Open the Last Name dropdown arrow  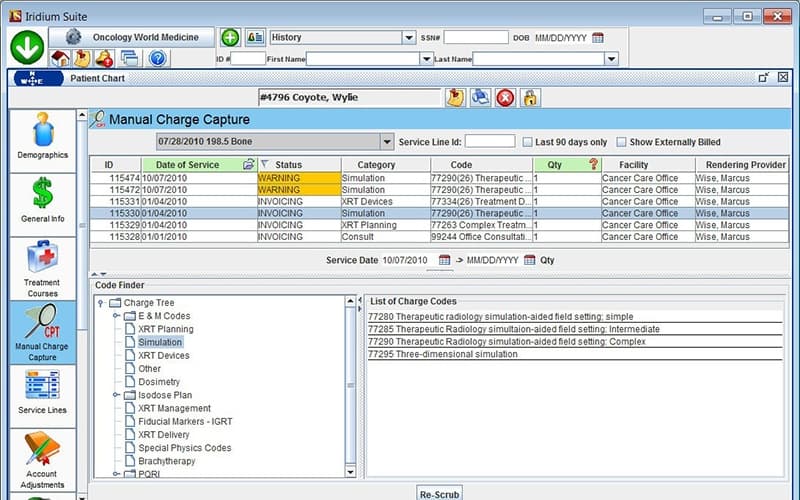[x=611, y=59]
